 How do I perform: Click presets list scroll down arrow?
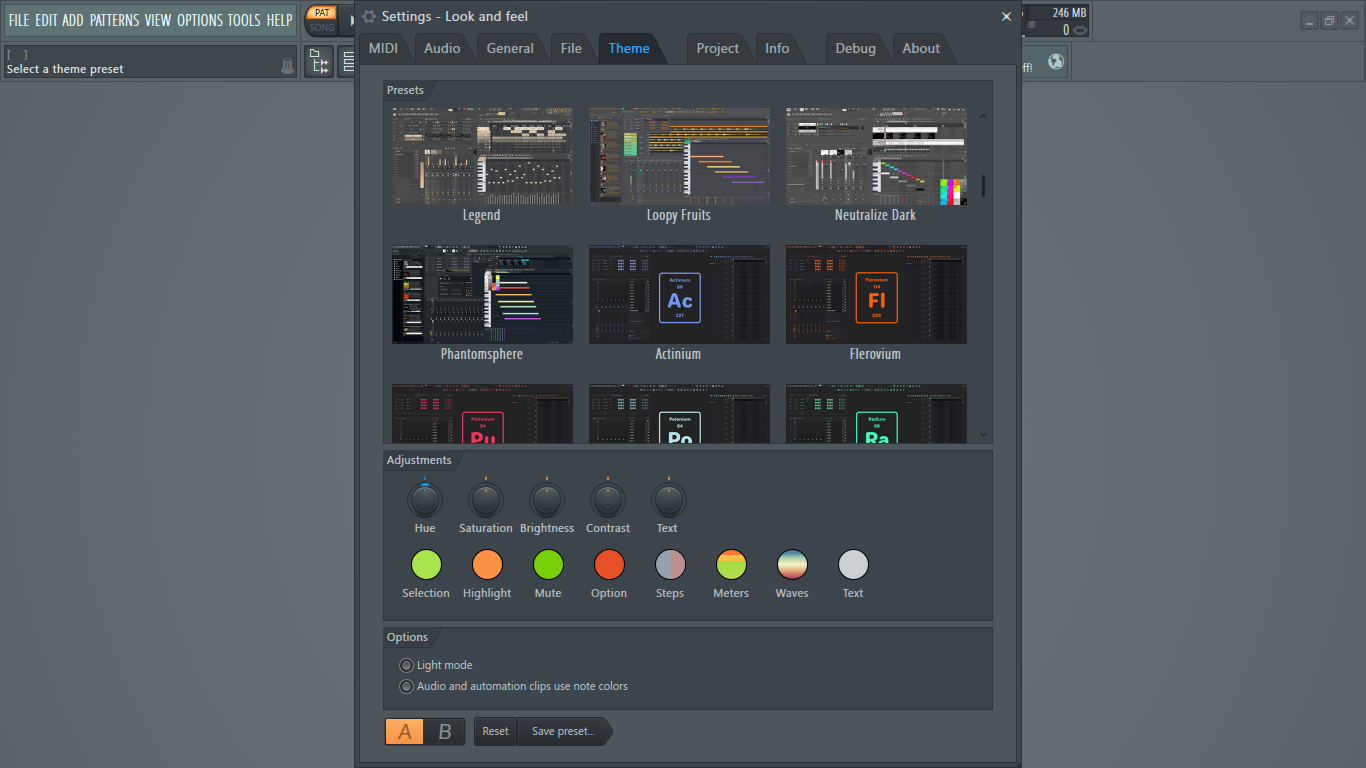(x=983, y=435)
